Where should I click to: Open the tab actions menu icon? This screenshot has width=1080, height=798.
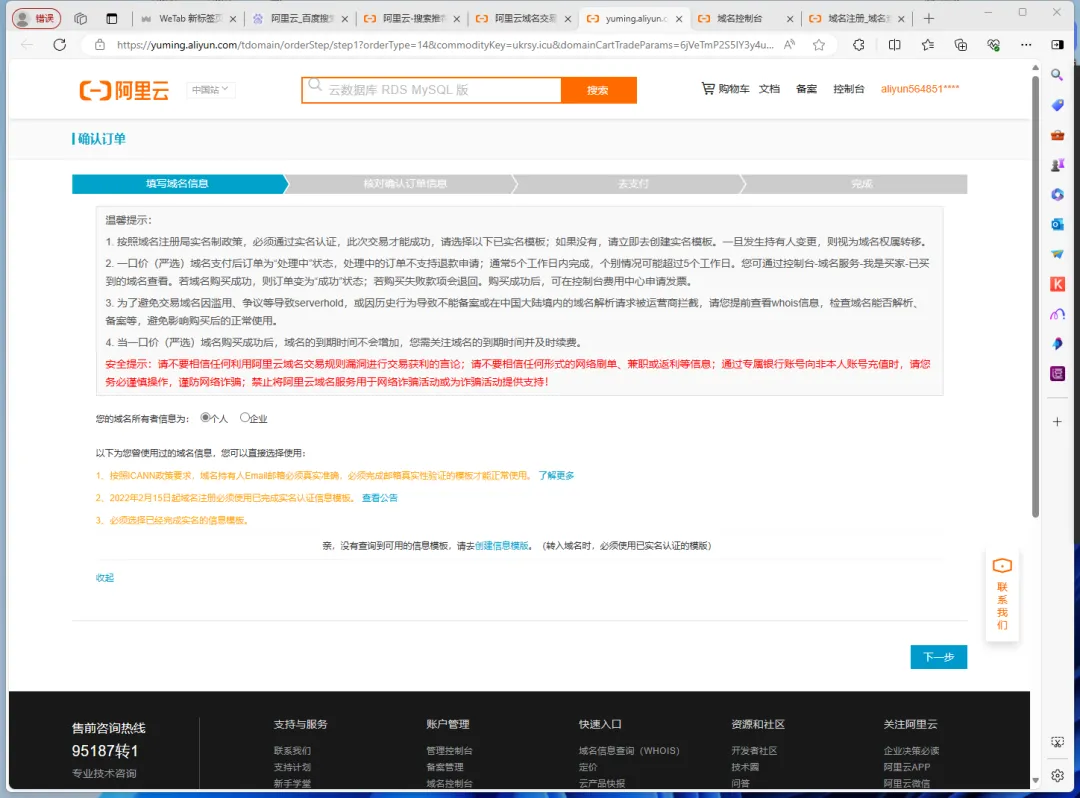112,19
